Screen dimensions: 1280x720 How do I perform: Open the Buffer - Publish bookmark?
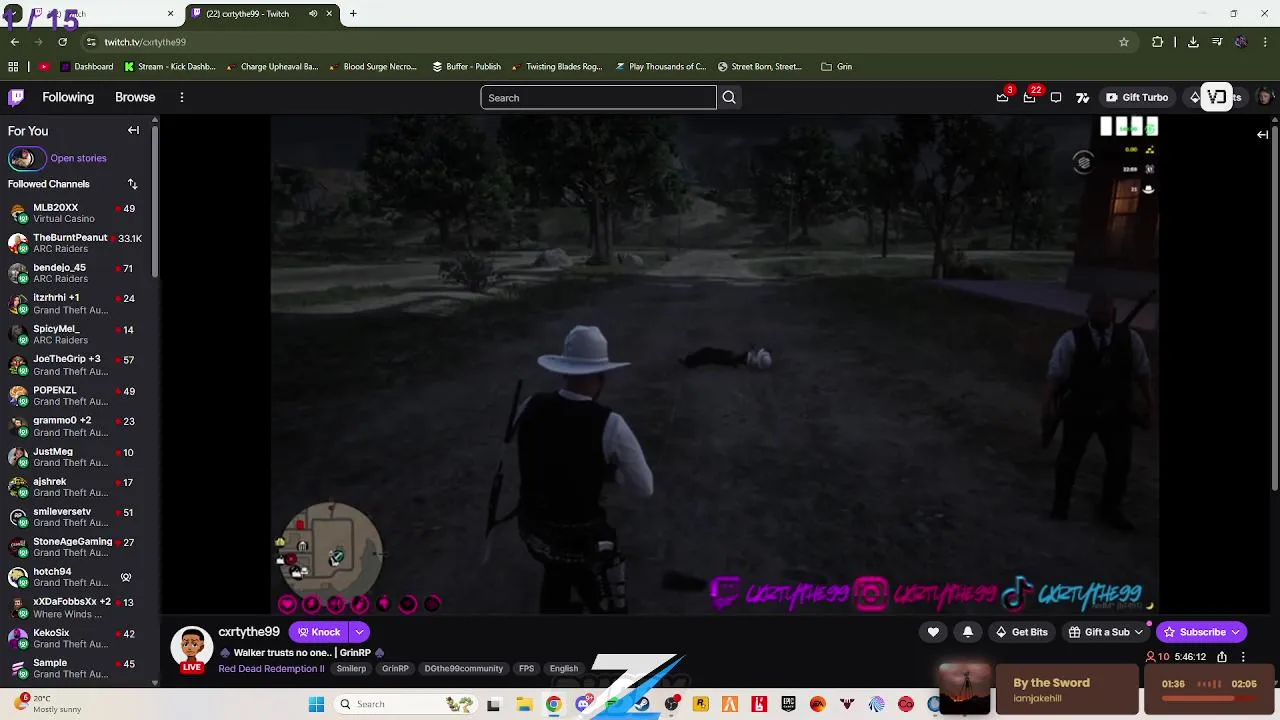(x=467, y=67)
